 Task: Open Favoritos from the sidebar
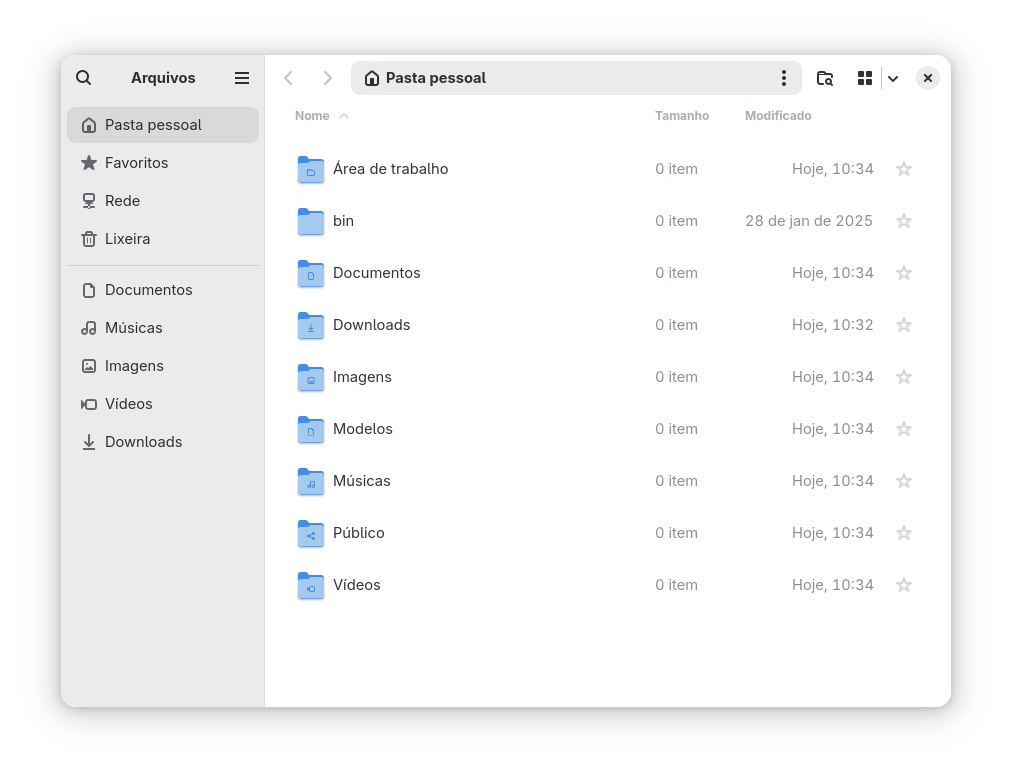[x=134, y=163]
